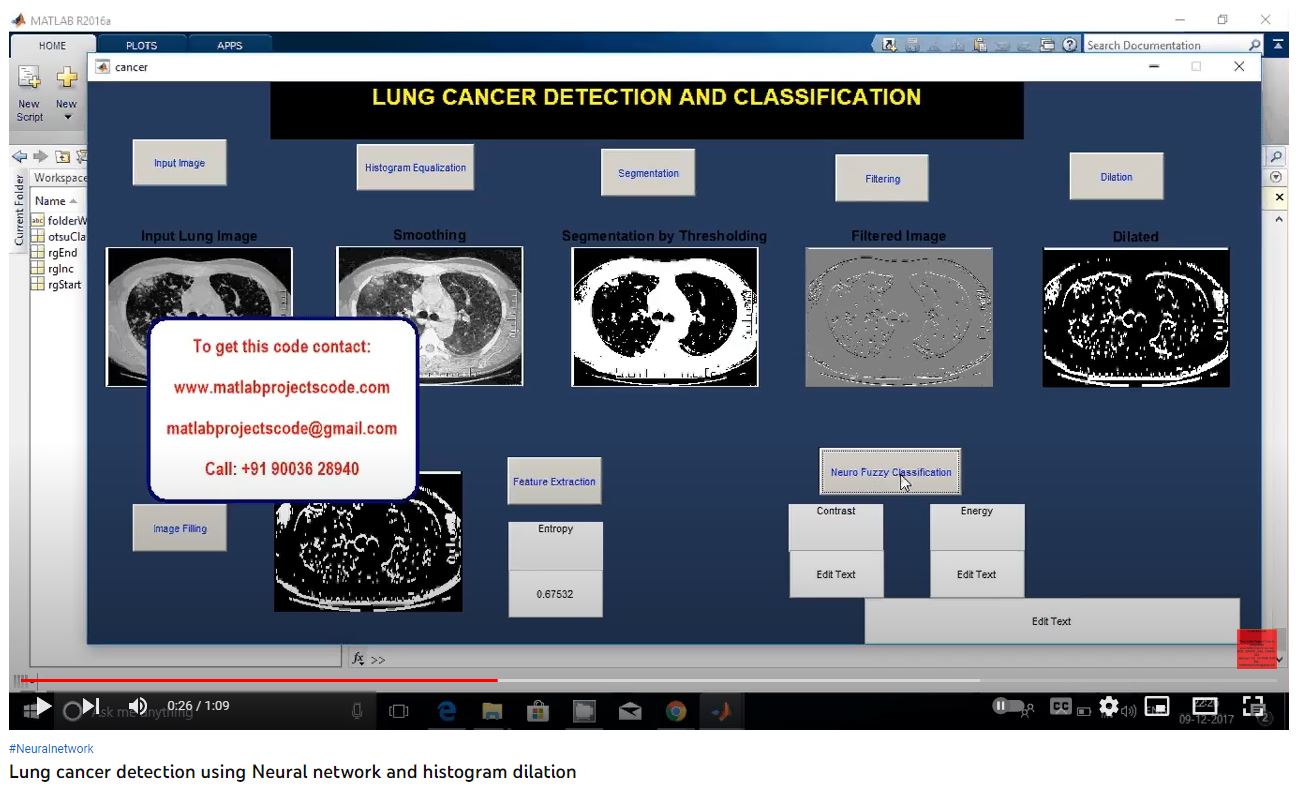
Task: Select the rgInc variable in Workspace
Action: 54,269
